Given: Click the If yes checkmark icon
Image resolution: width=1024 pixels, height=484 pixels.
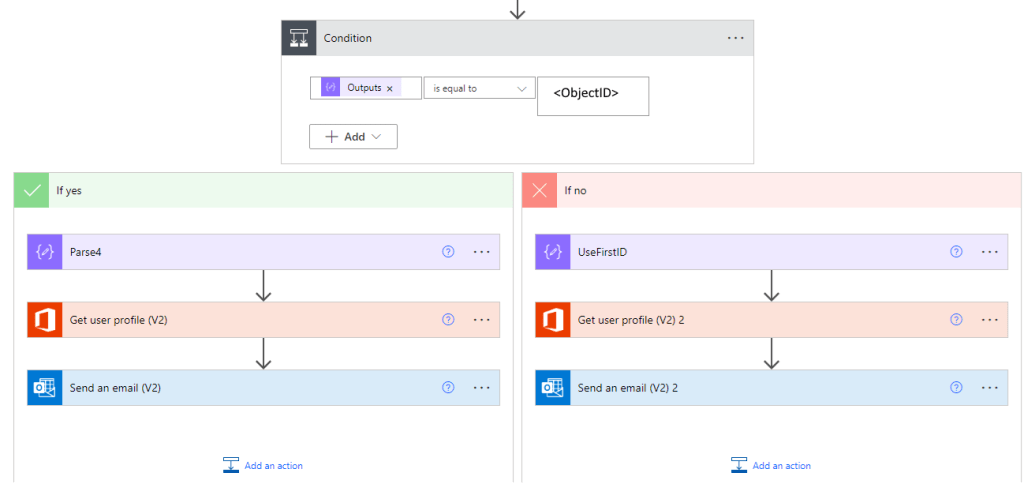Looking at the screenshot, I should coord(31,190).
